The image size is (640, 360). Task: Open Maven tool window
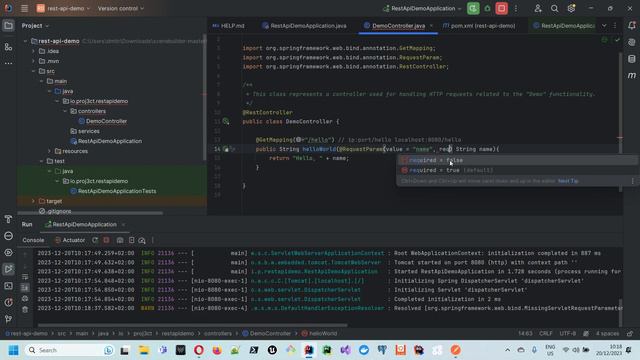pyautogui.click(x=632, y=76)
